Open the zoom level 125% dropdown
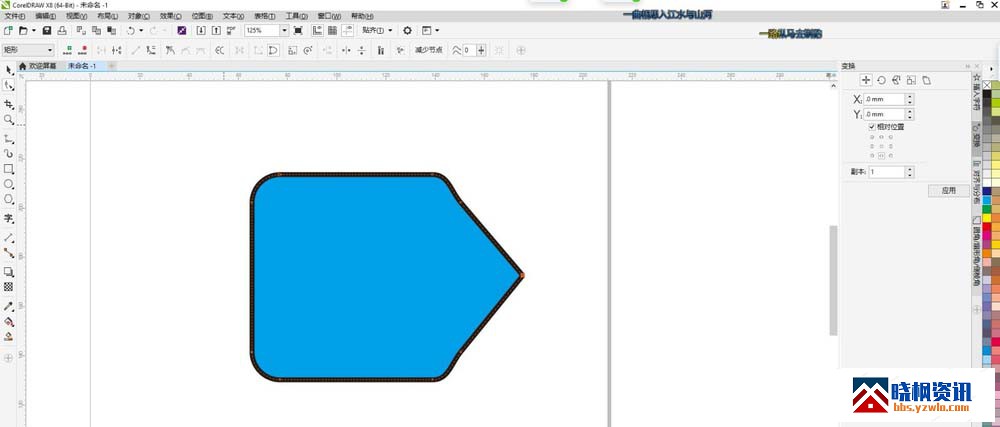1000x427 pixels. (x=284, y=30)
